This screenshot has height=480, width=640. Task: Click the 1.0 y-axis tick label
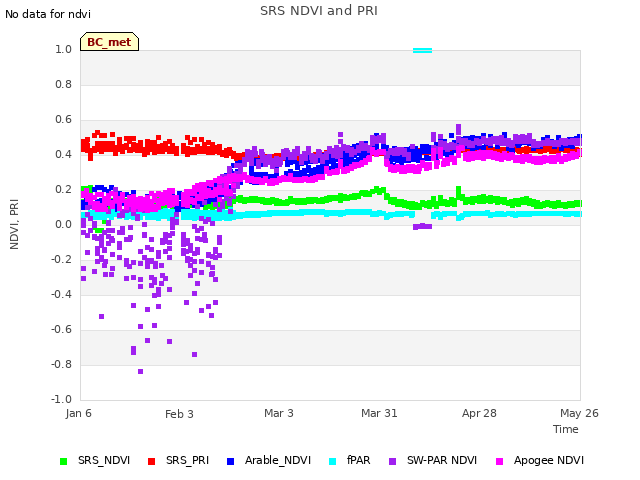pos(63,49)
